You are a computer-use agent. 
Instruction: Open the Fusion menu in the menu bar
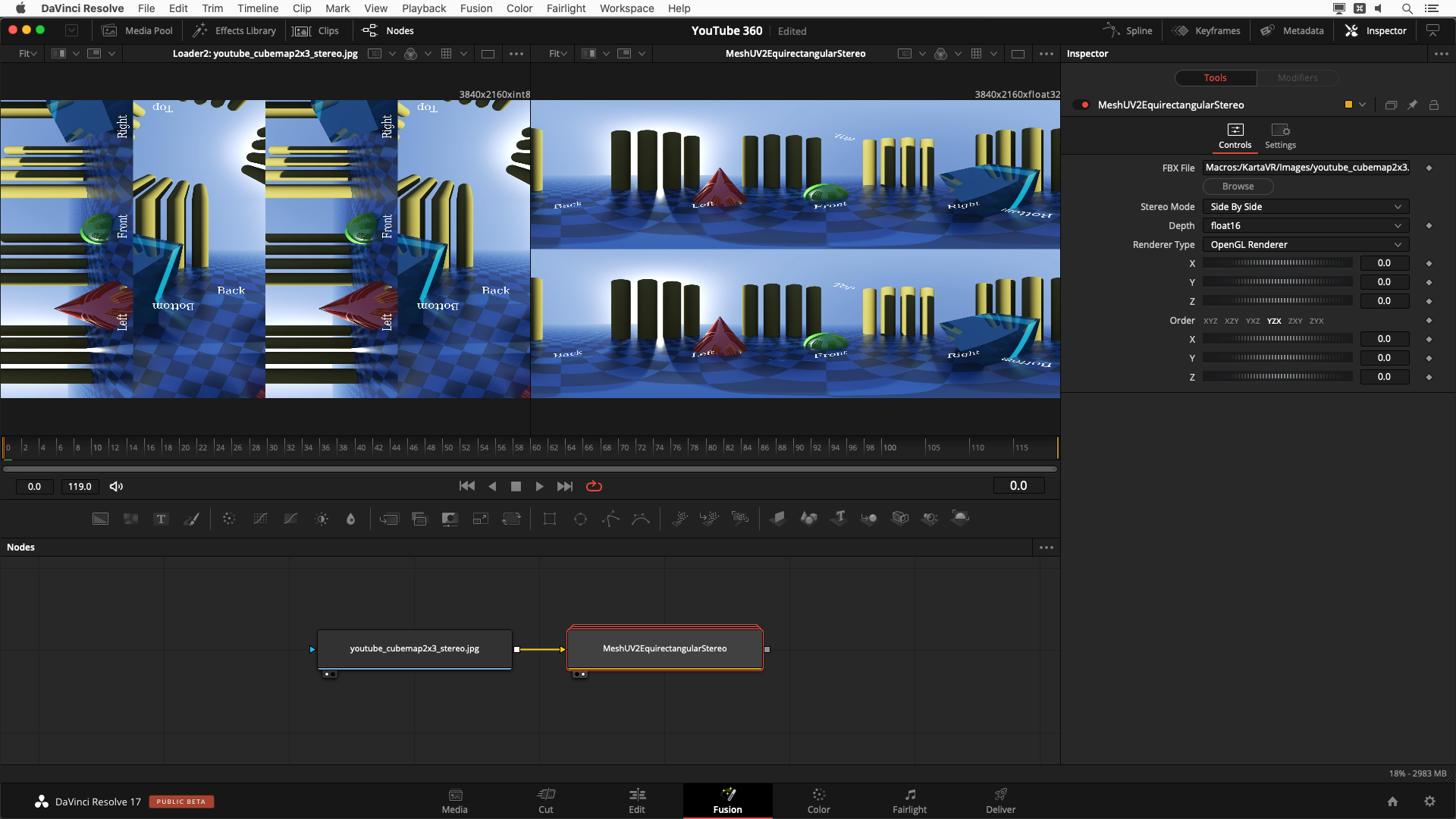[476, 8]
